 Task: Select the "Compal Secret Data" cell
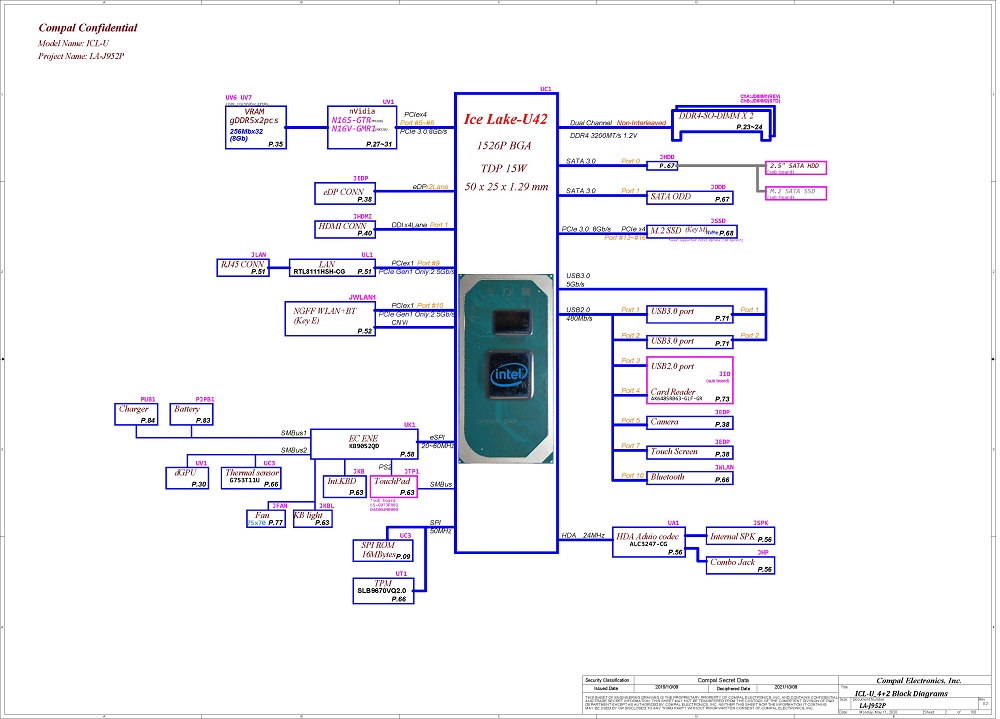point(723,680)
